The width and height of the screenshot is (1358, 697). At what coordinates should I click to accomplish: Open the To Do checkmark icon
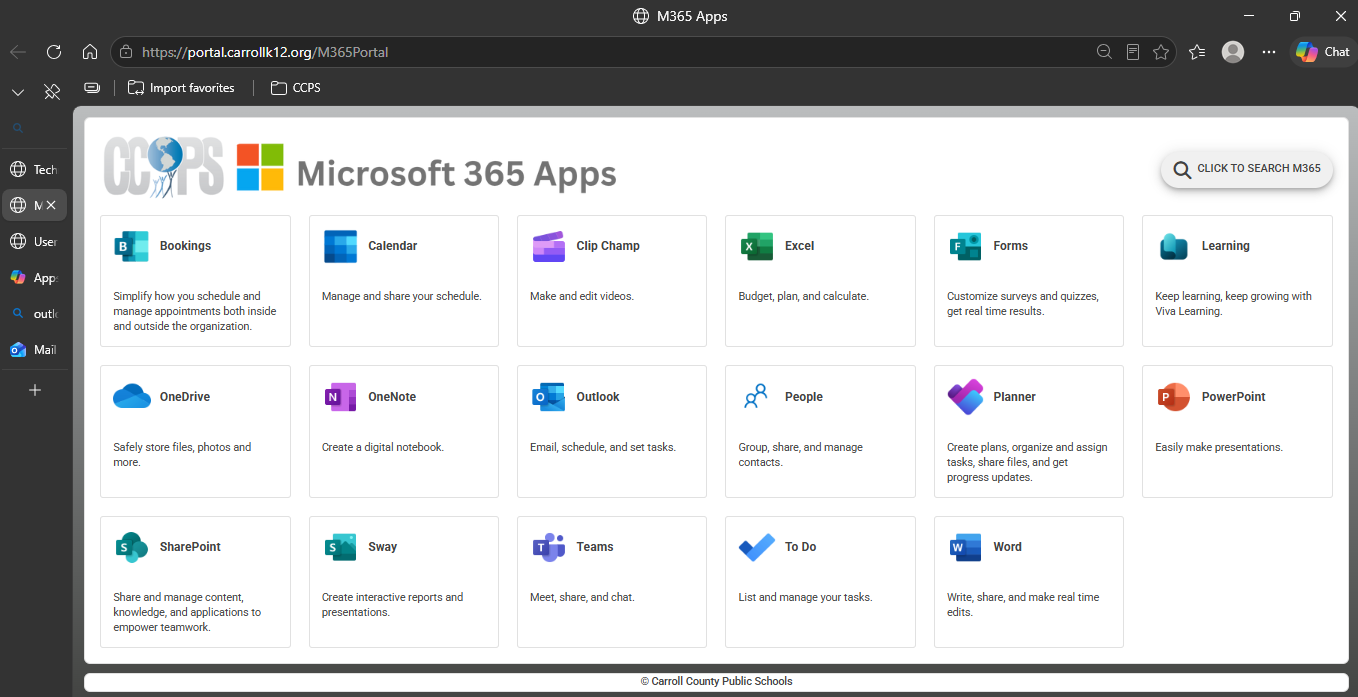point(757,547)
